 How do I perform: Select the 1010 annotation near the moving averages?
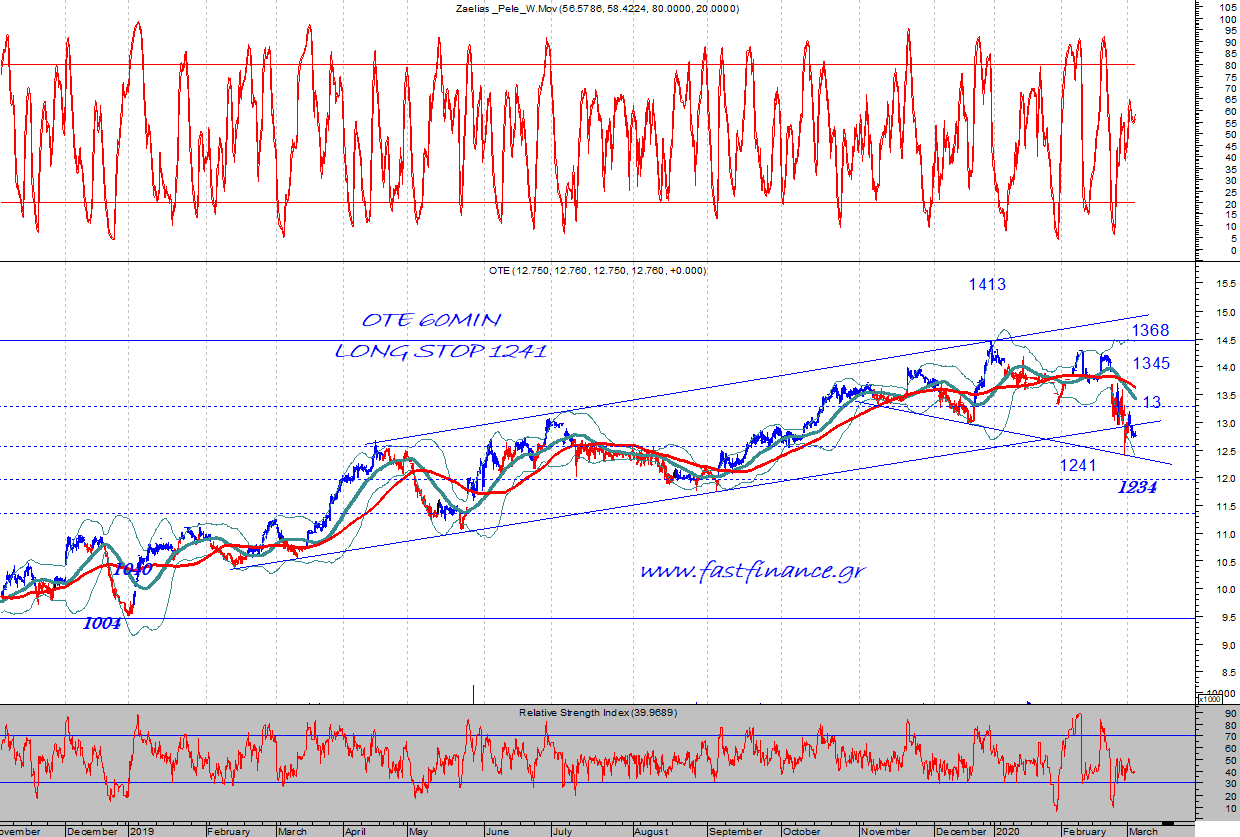tap(131, 569)
